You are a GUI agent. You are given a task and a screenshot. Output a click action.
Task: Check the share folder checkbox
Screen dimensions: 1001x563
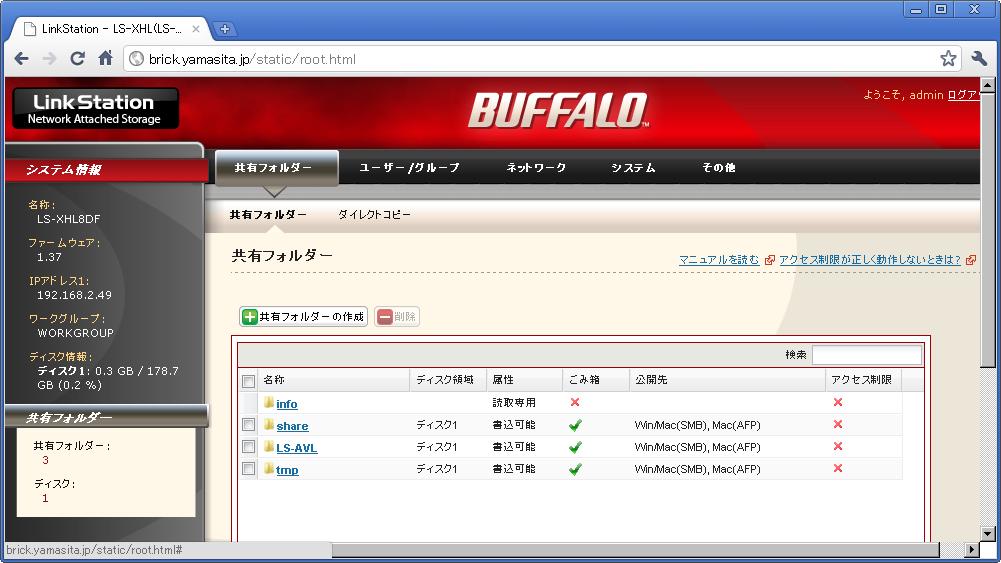click(248, 424)
